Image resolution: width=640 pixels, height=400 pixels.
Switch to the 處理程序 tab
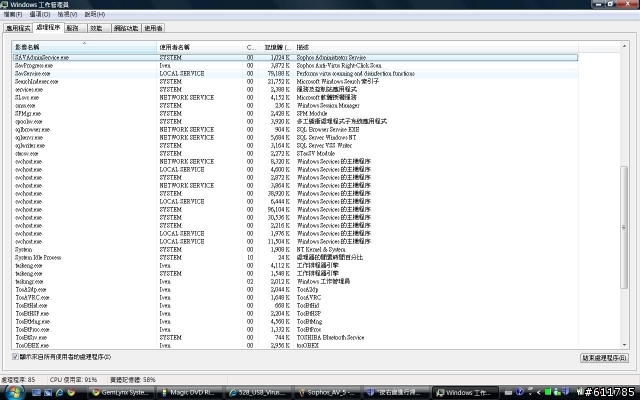[x=48, y=27]
